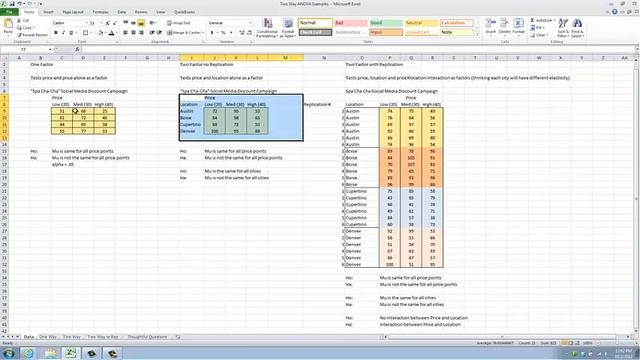The image size is (640, 360).
Task: Switch to the Formulas ribbon tab
Action: coord(100,12)
